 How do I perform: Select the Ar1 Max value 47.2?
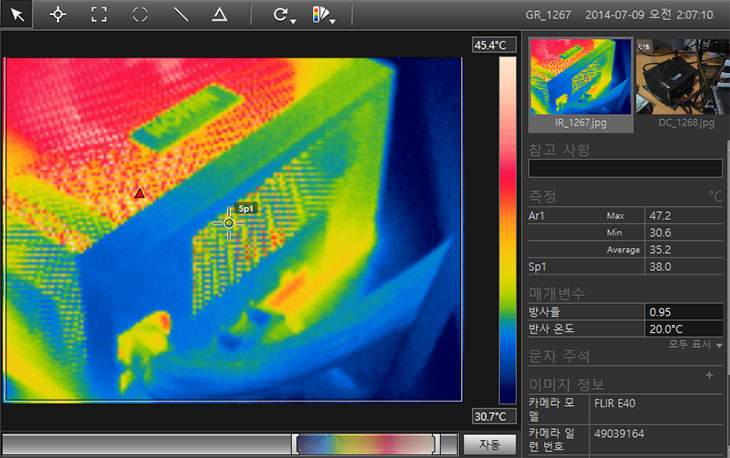(x=660, y=216)
